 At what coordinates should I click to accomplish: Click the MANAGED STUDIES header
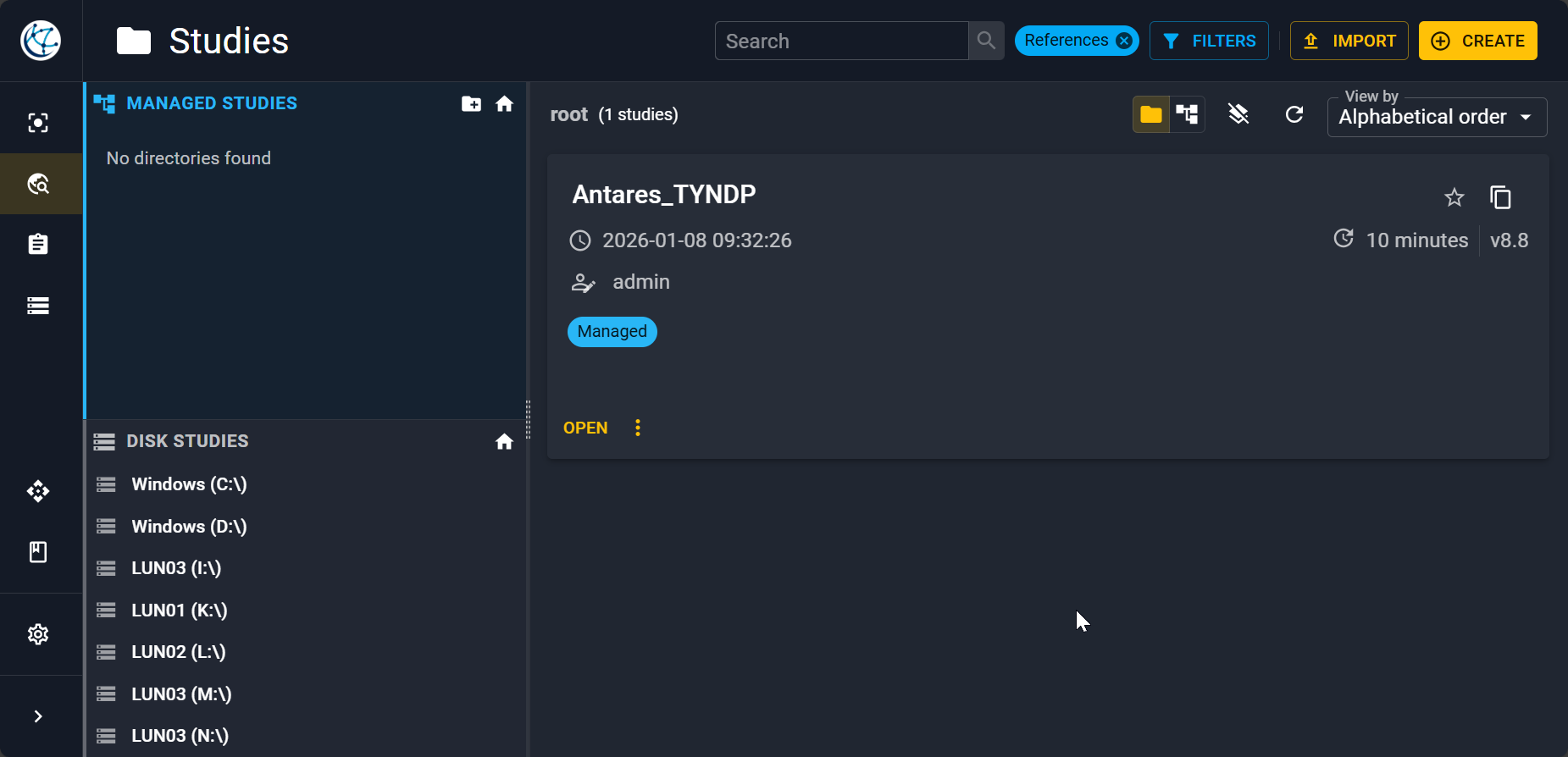click(x=212, y=103)
